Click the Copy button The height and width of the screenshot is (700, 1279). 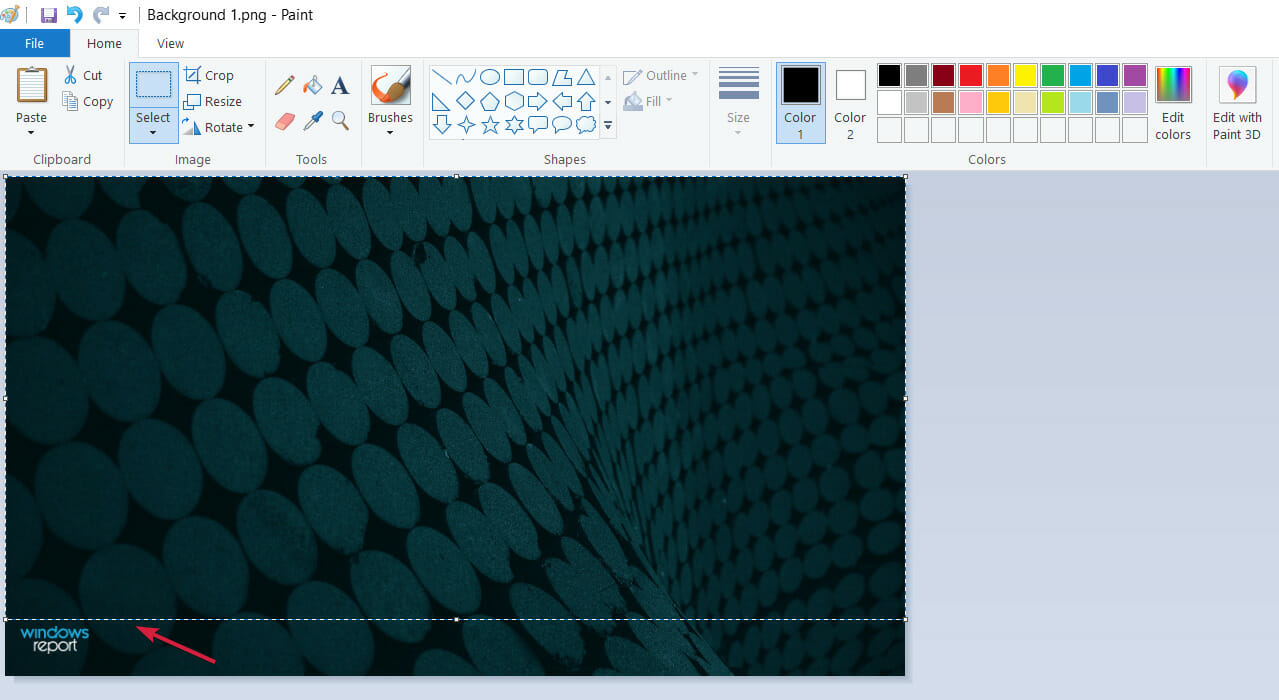click(x=88, y=101)
